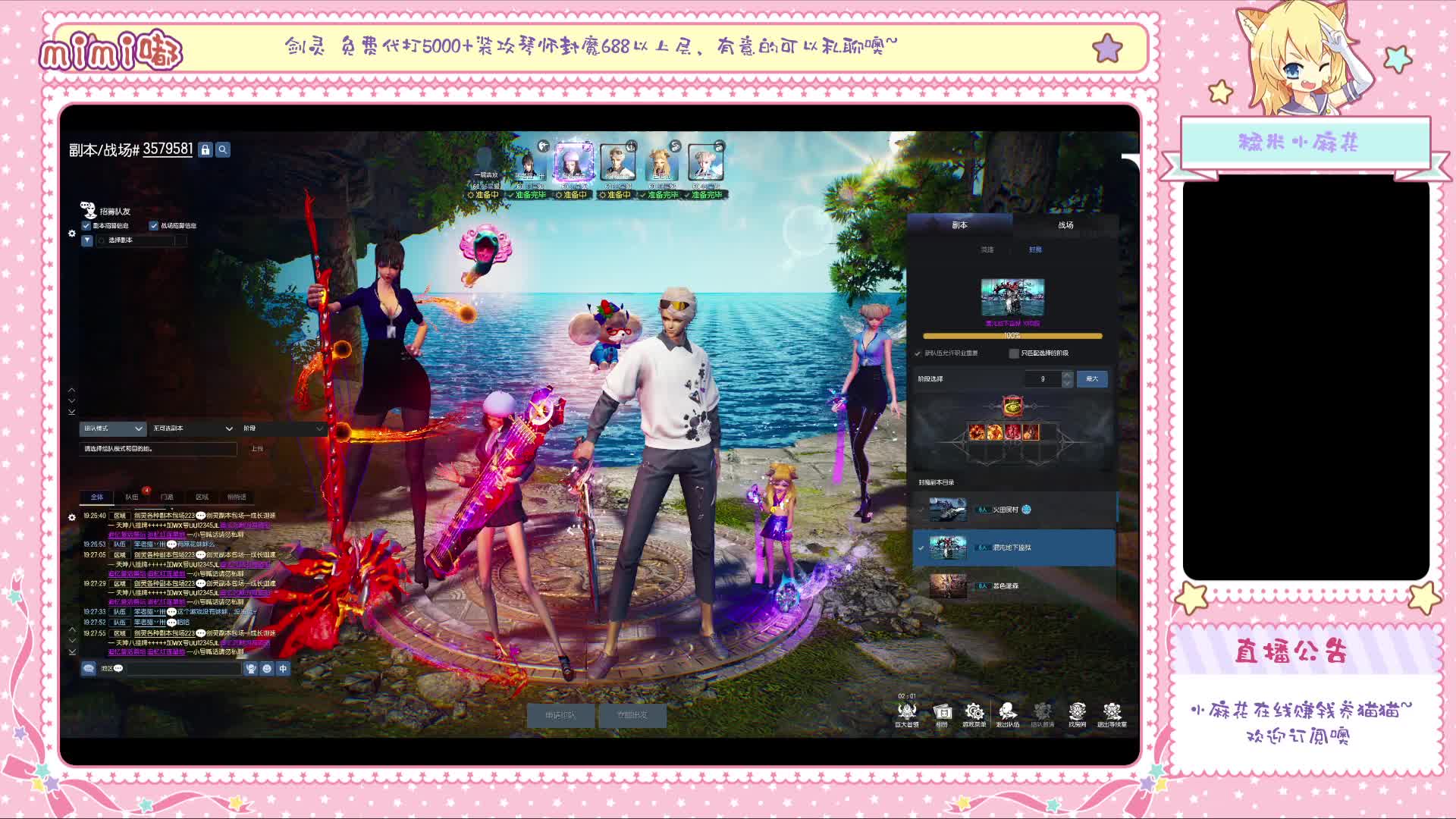Open the 巨大首领 giant boss icon

(907, 712)
